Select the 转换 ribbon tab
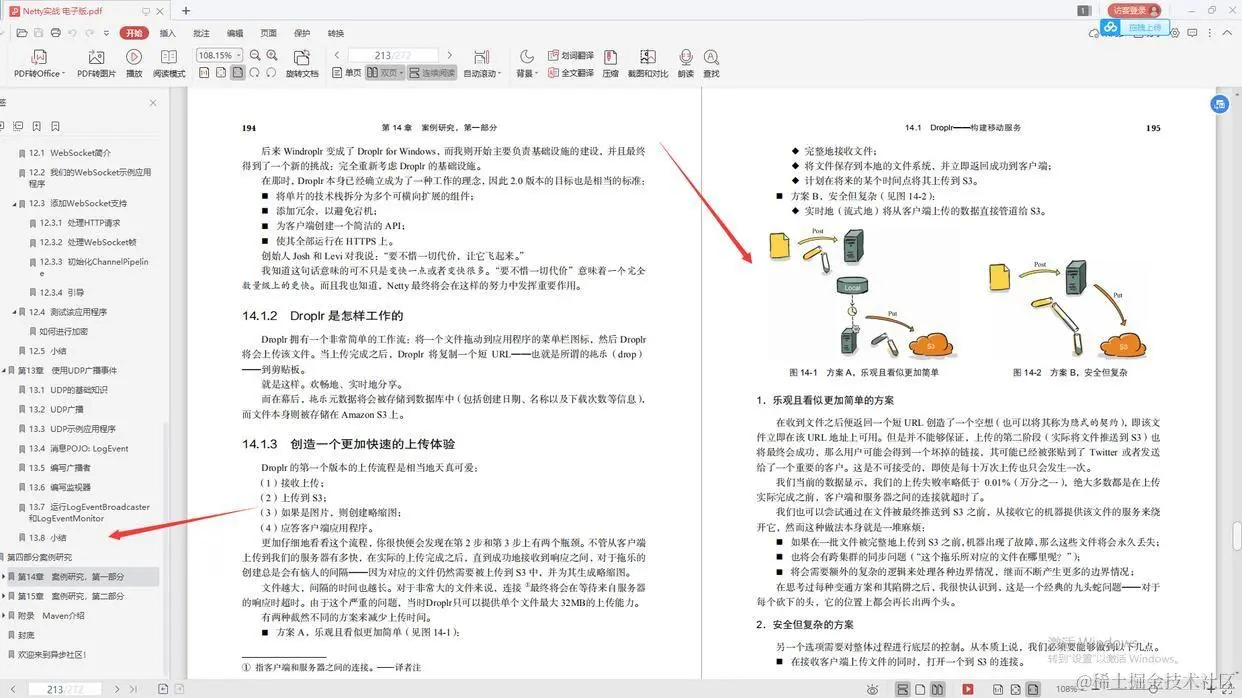This screenshot has height=698, width=1242. click(336, 33)
